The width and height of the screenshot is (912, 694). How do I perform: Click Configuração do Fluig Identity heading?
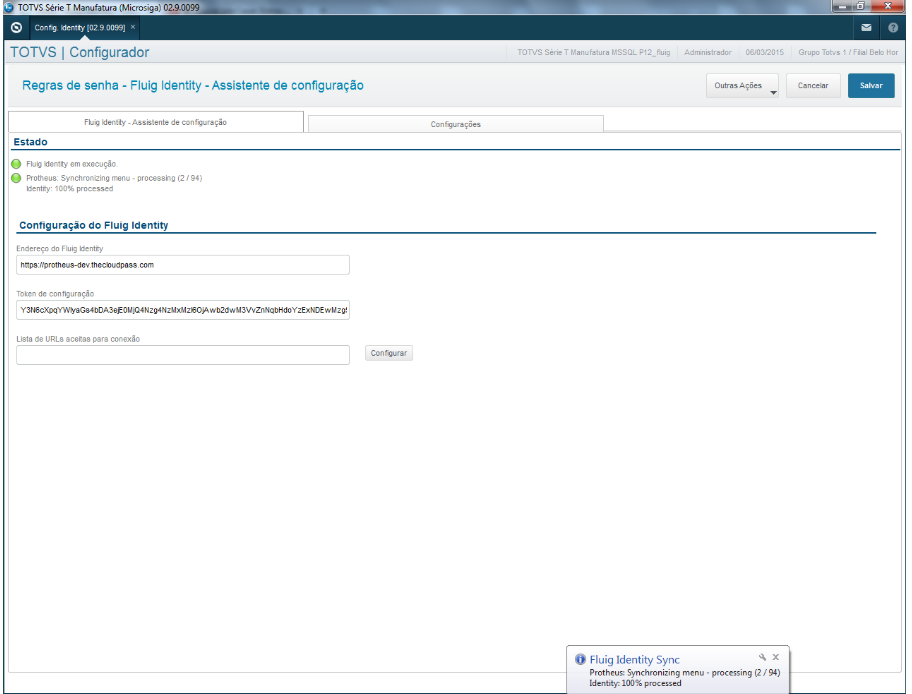click(x=94, y=225)
